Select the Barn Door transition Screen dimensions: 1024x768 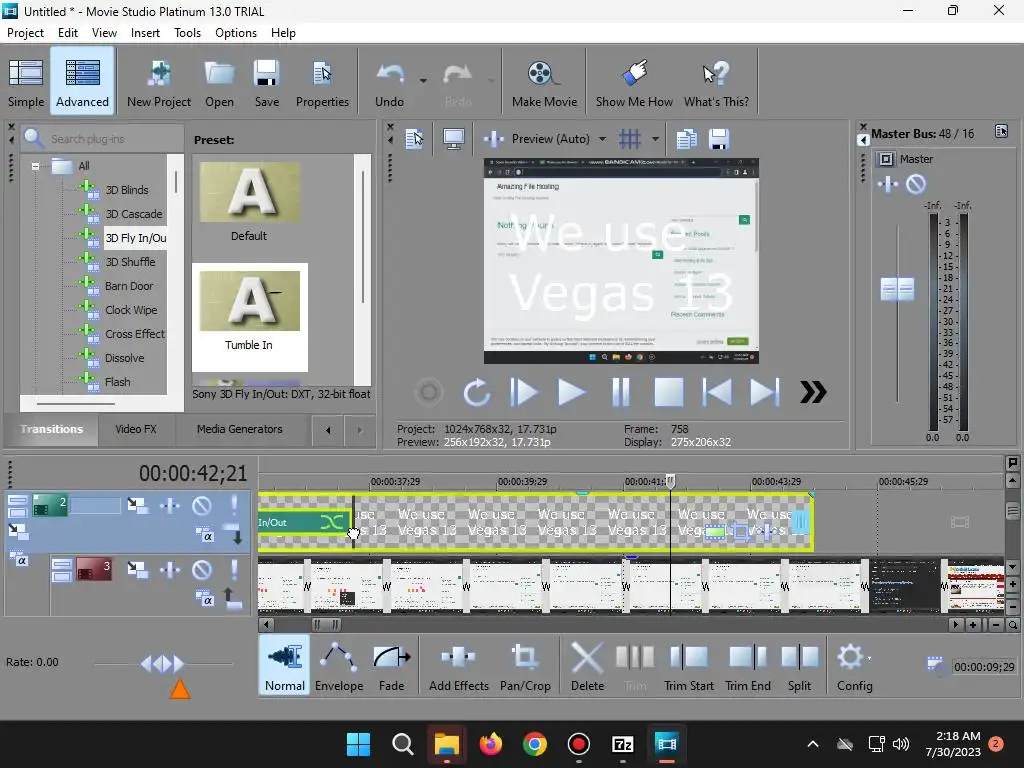[x=129, y=286]
